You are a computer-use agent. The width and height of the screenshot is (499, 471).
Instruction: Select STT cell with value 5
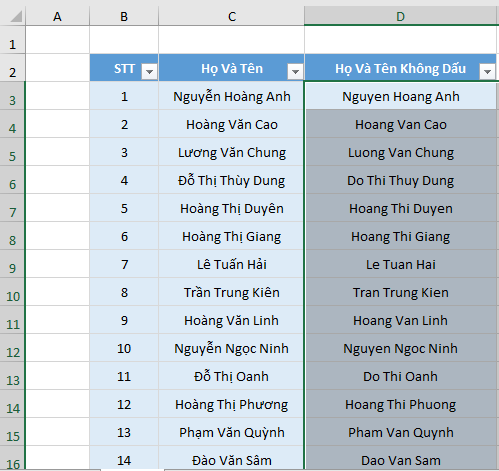point(124,208)
